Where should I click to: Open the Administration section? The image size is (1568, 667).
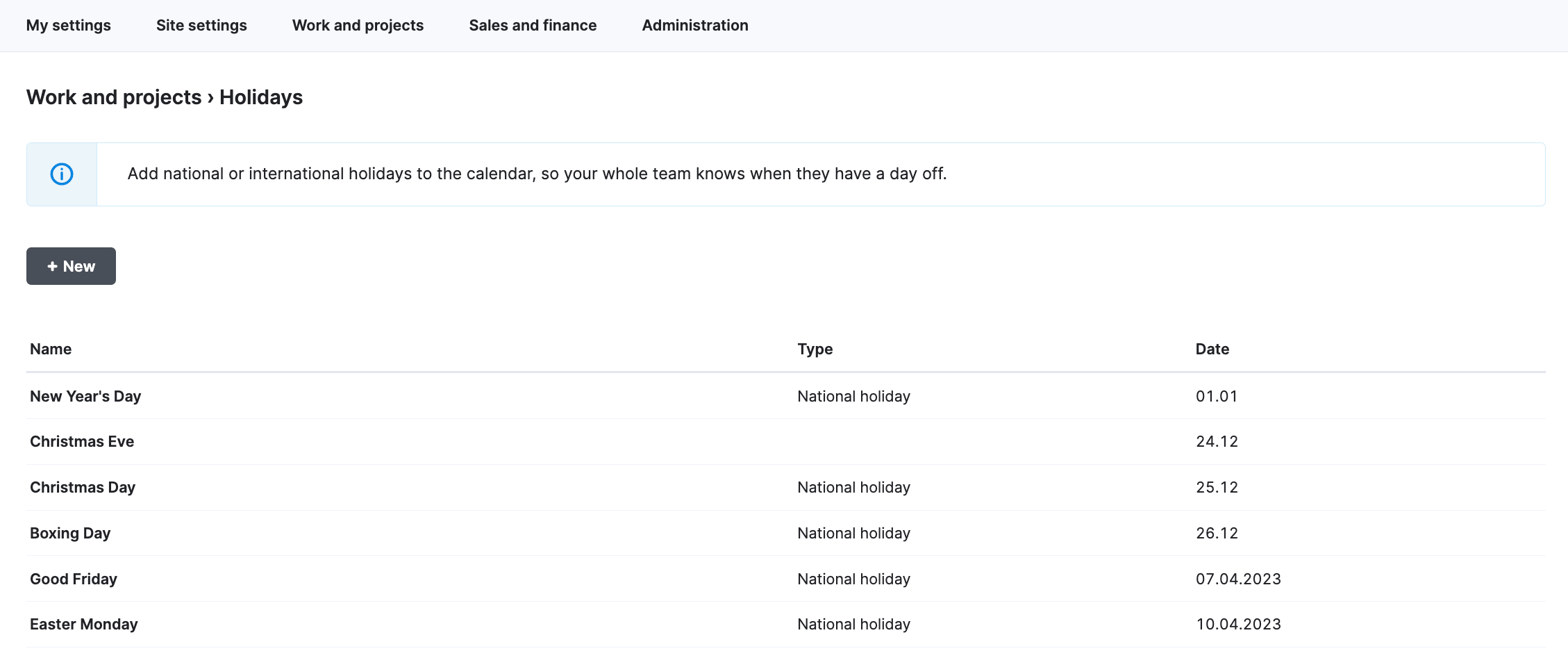694,25
